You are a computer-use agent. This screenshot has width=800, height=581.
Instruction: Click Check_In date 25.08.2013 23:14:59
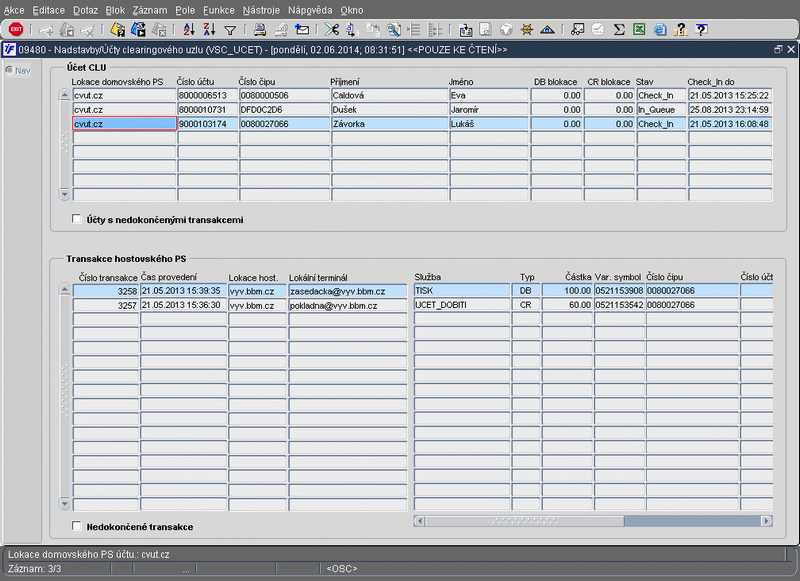pos(730,109)
